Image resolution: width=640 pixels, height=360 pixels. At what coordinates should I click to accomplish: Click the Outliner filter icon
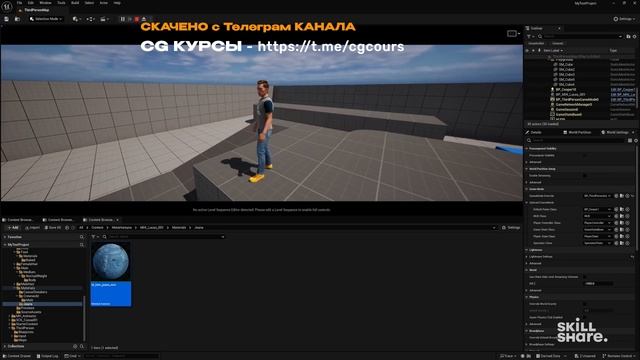(529, 36)
